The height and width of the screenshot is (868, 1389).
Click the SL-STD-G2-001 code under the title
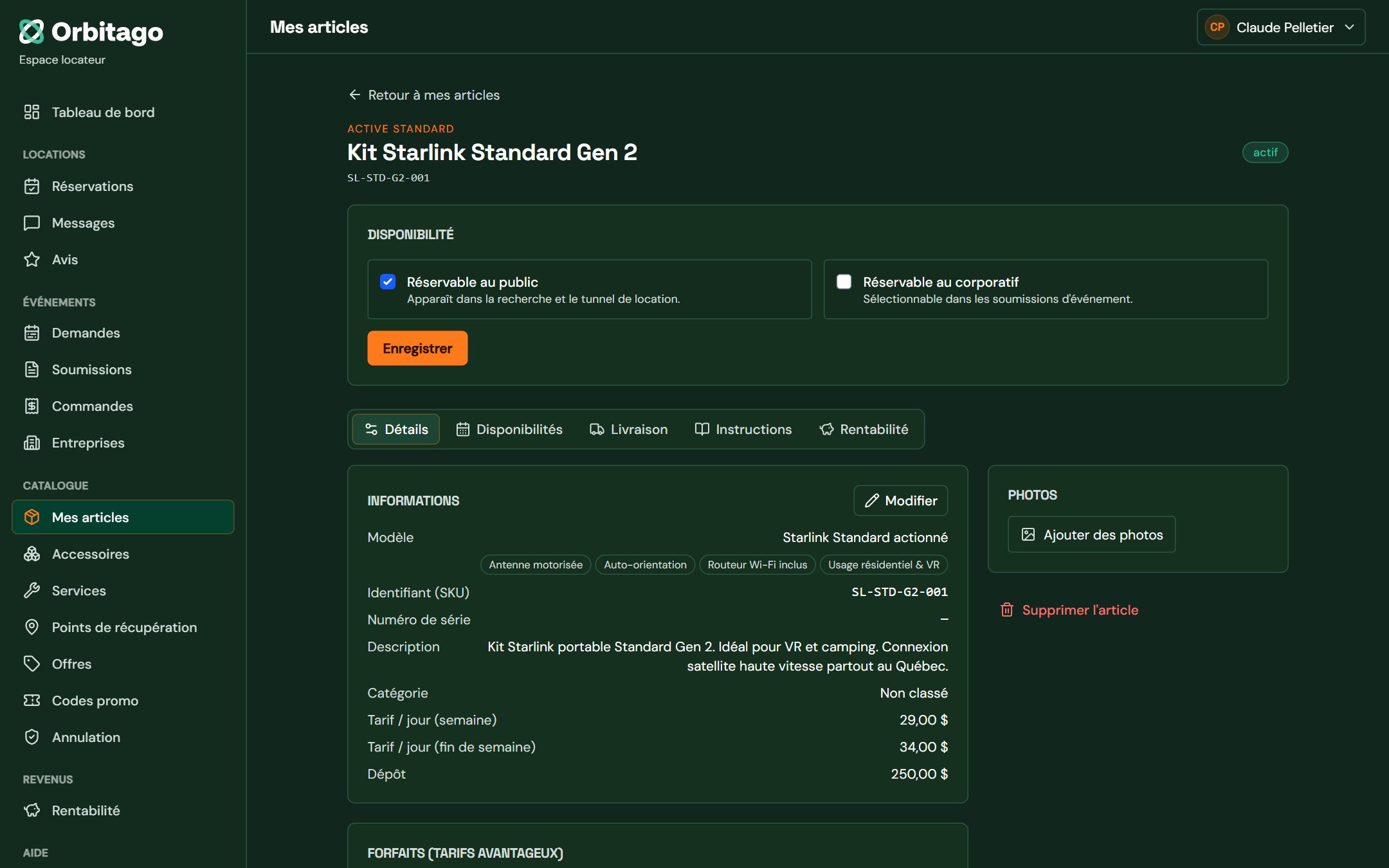[388, 178]
